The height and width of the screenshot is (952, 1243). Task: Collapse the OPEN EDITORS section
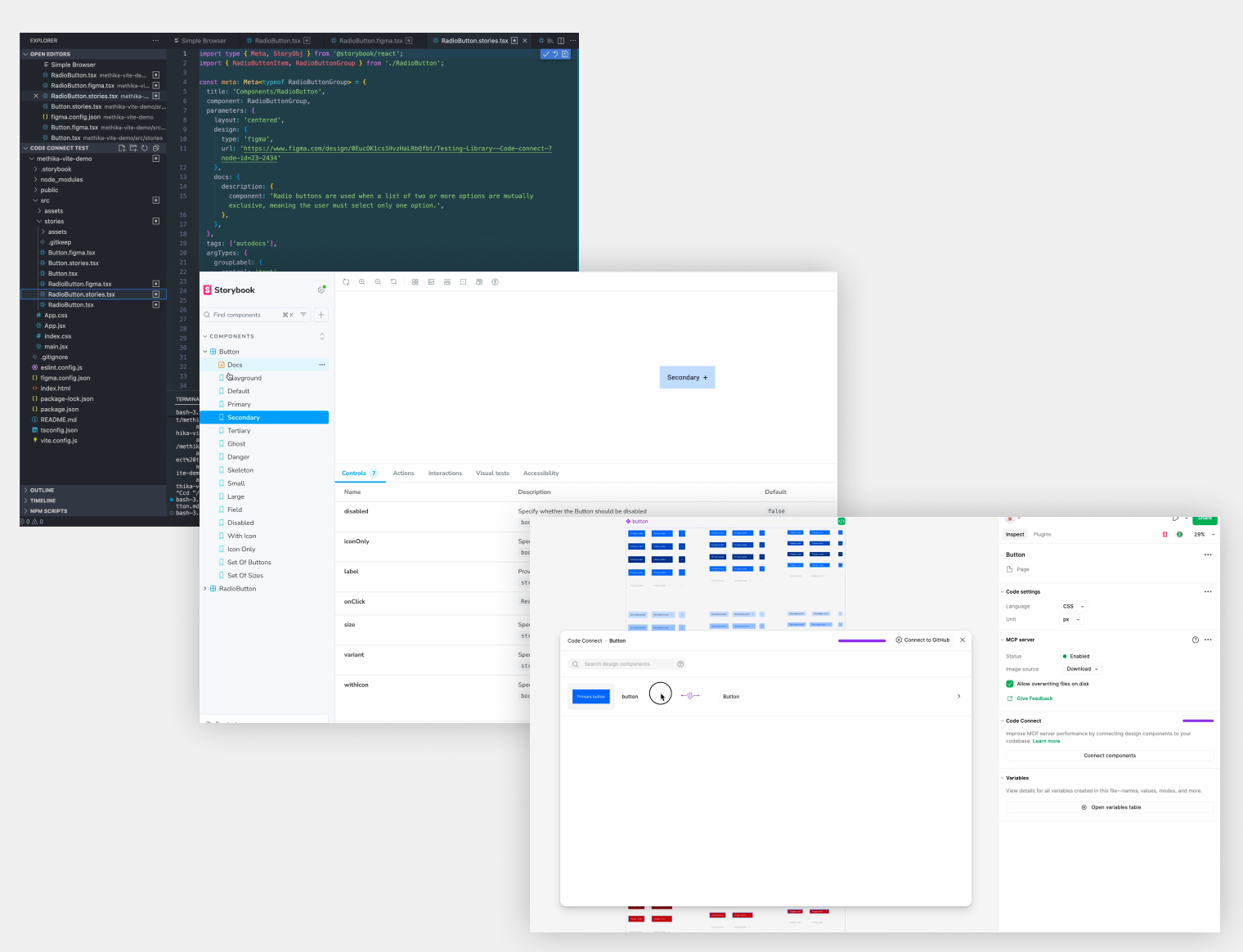[x=26, y=54]
